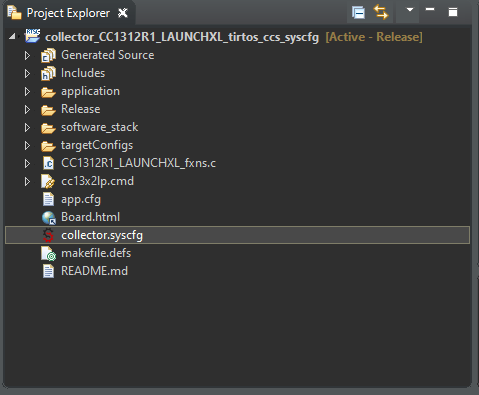Maximize the Project Explorer view
This screenshot has height=395, width=479.
453,12
